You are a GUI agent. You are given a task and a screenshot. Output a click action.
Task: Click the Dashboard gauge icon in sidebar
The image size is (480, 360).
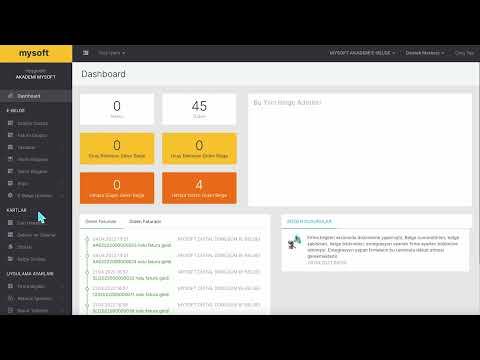coord(11,96)
